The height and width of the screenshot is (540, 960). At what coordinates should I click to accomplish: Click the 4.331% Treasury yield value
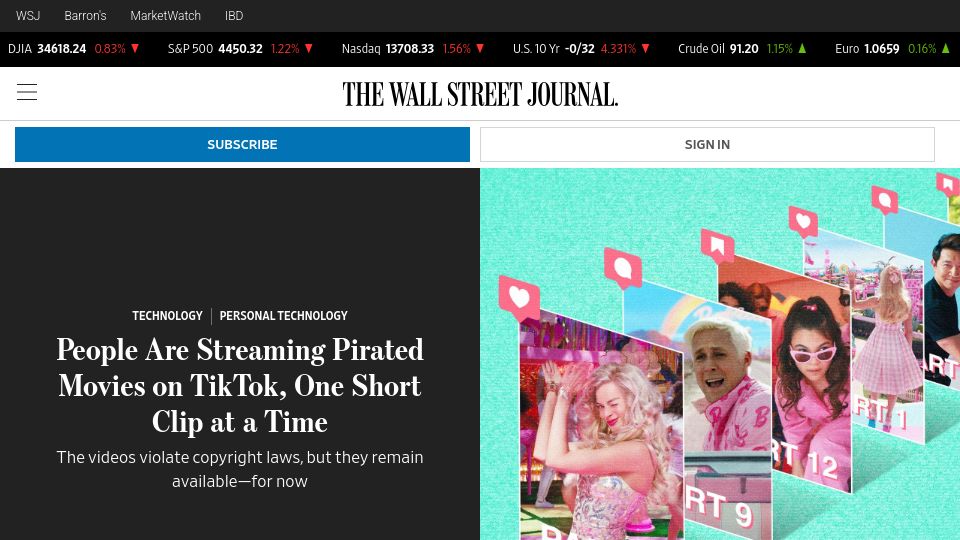tap(618, 48)
